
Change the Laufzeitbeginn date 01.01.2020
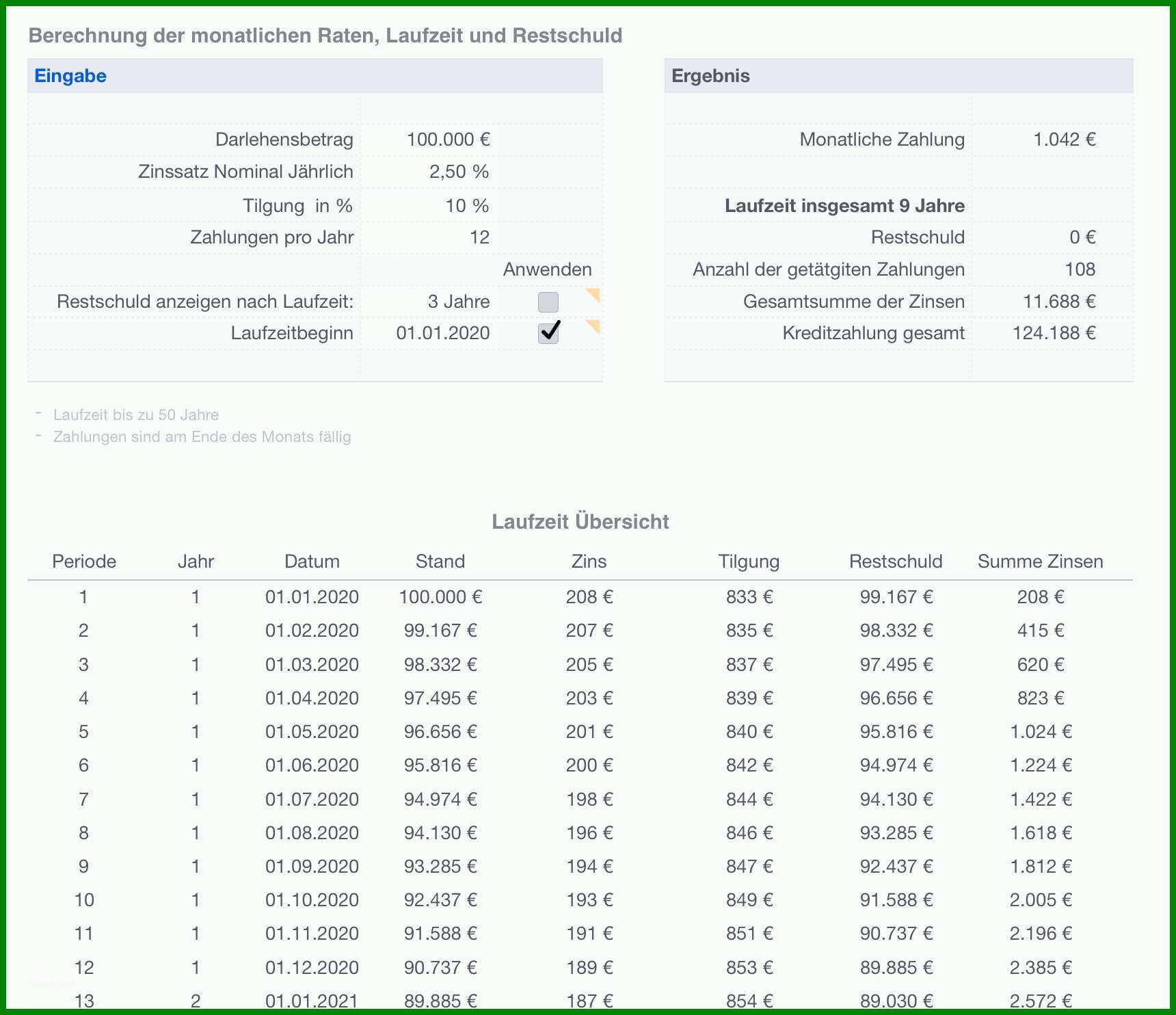(443, 333)
